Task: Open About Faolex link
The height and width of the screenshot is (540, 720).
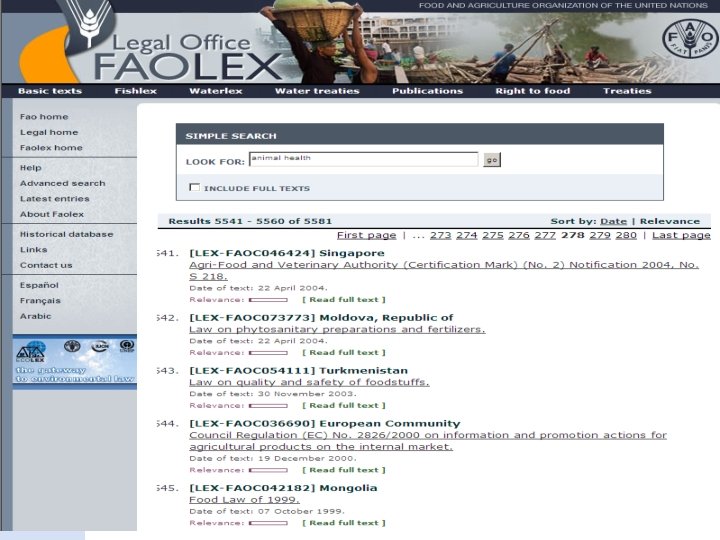Action: 52,214
